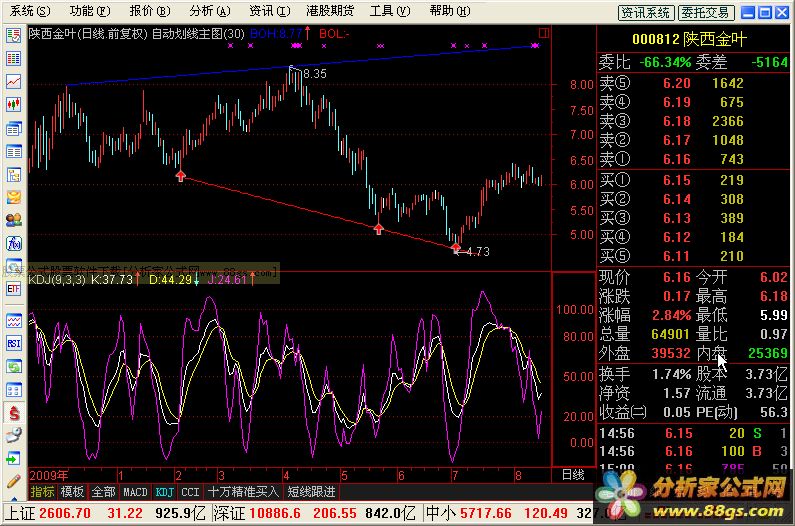
Task: Open the single blue list window icon
Action: [14, 151]
